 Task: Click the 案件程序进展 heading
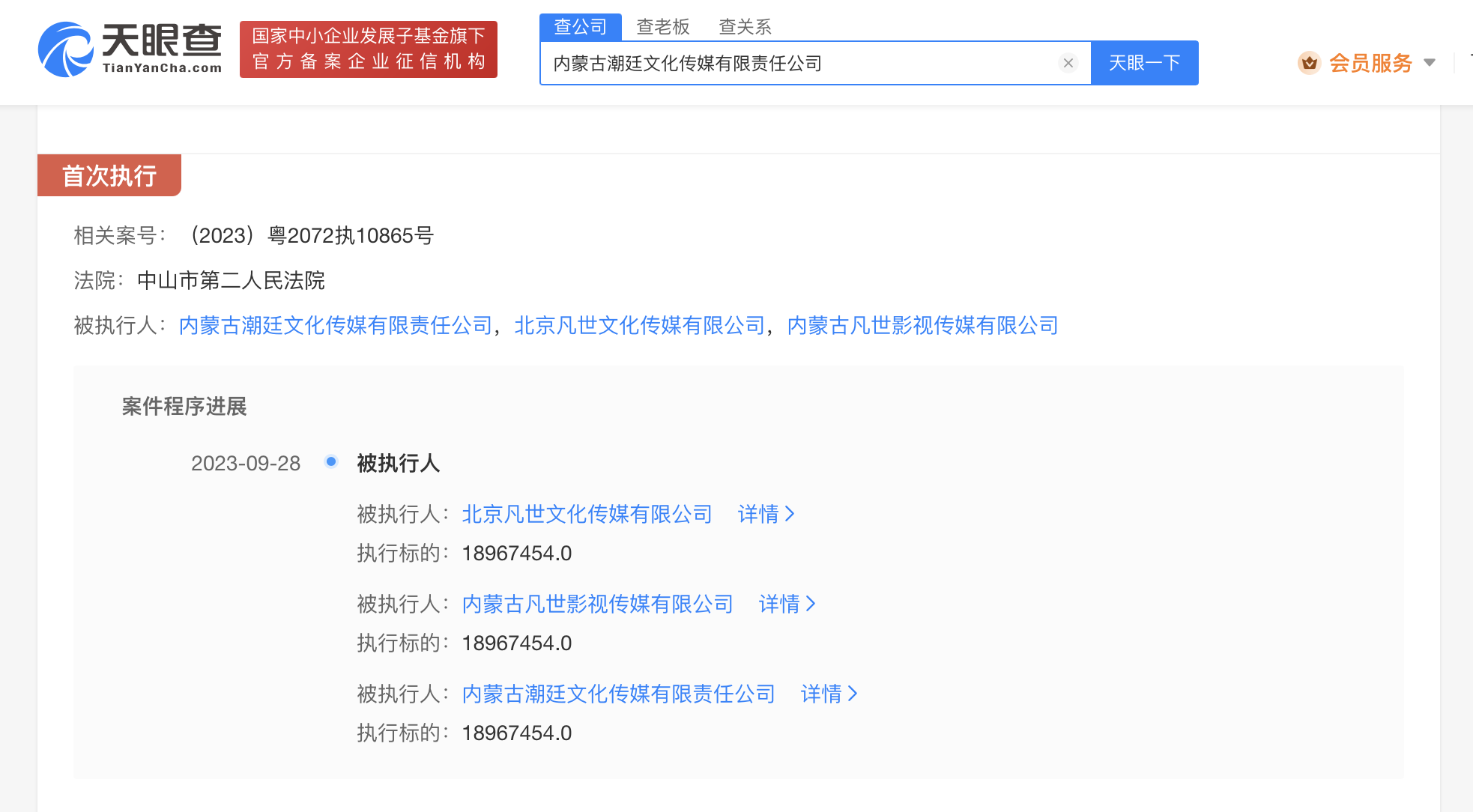[184, 406]
